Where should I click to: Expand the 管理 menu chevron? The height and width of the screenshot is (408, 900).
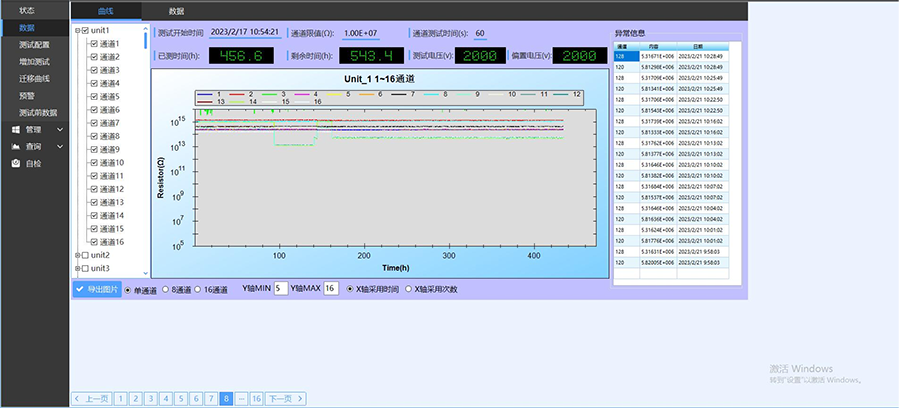point(60,129)
